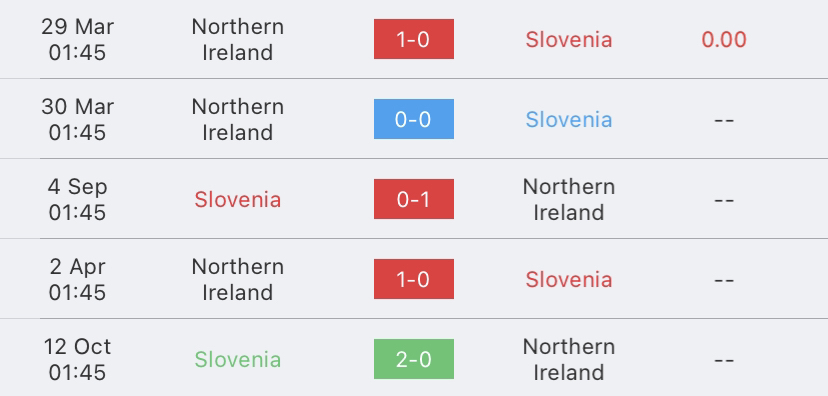Image resolution: width=828 pixels, height=396 pixels.
Task: Select blue Slovenia in 30 Mar row
Action: [569, 119]
